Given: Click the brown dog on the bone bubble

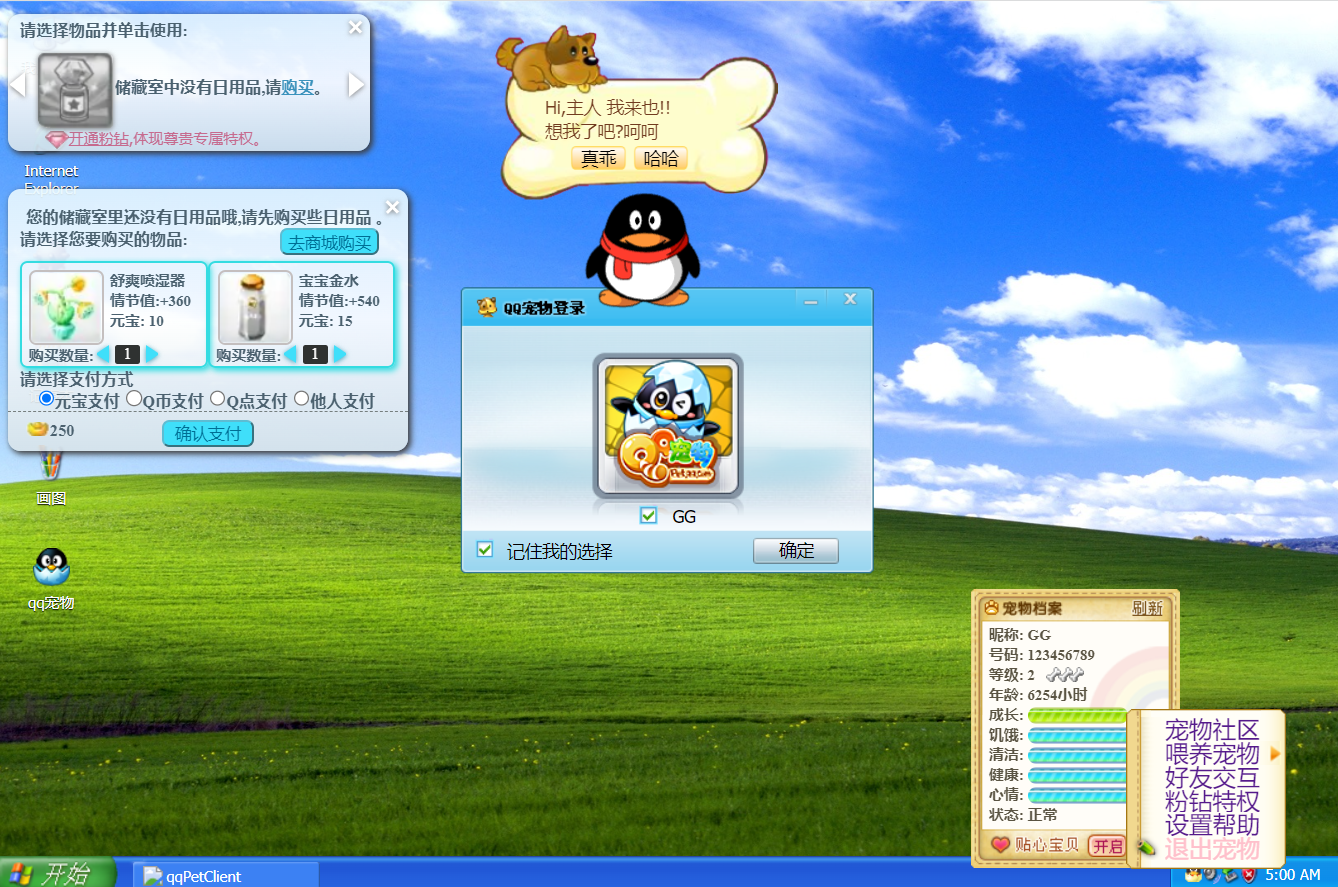Looking at the screenshot, I should [551, 59].
